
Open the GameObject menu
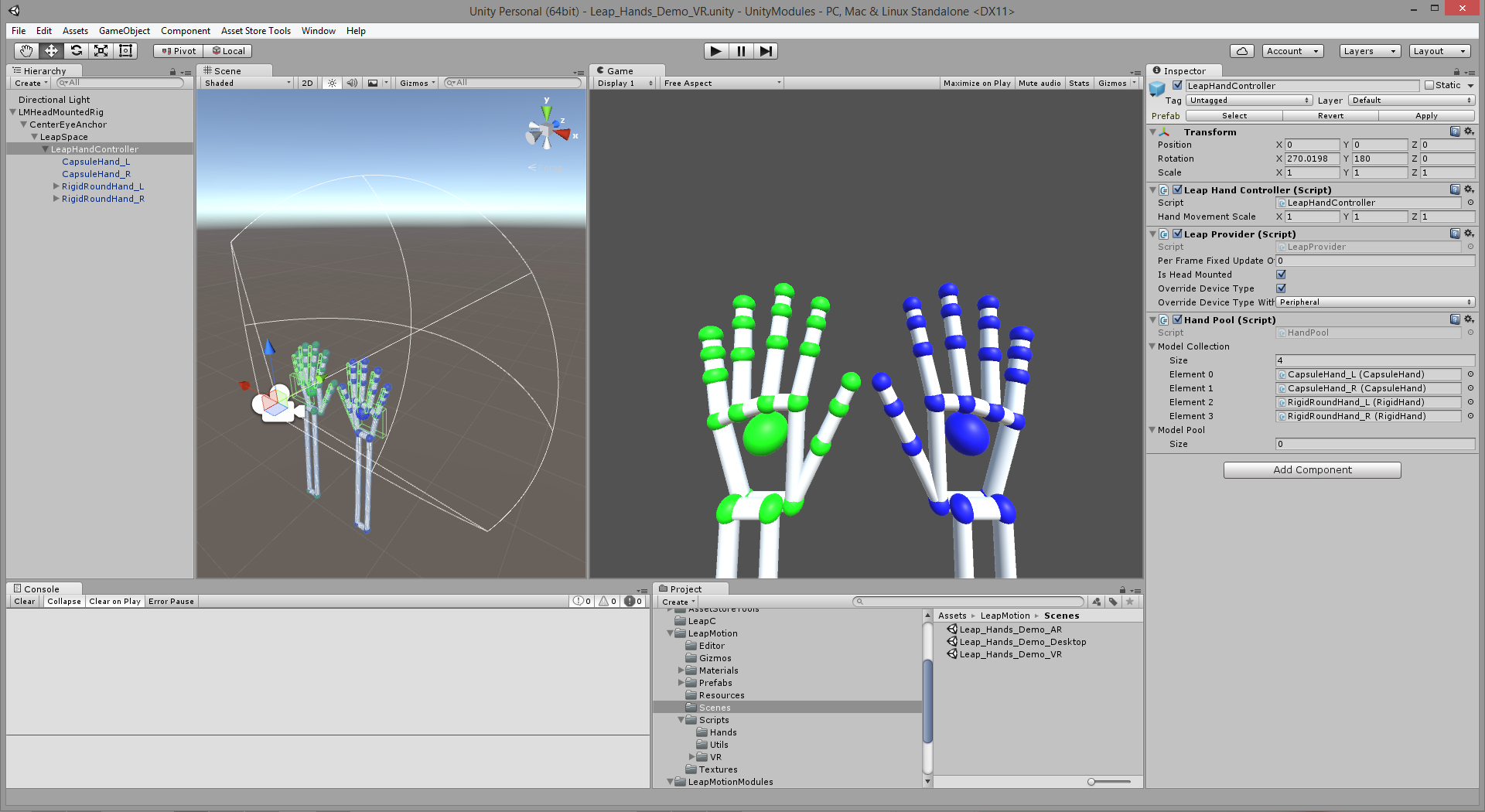tap(124, 31)
